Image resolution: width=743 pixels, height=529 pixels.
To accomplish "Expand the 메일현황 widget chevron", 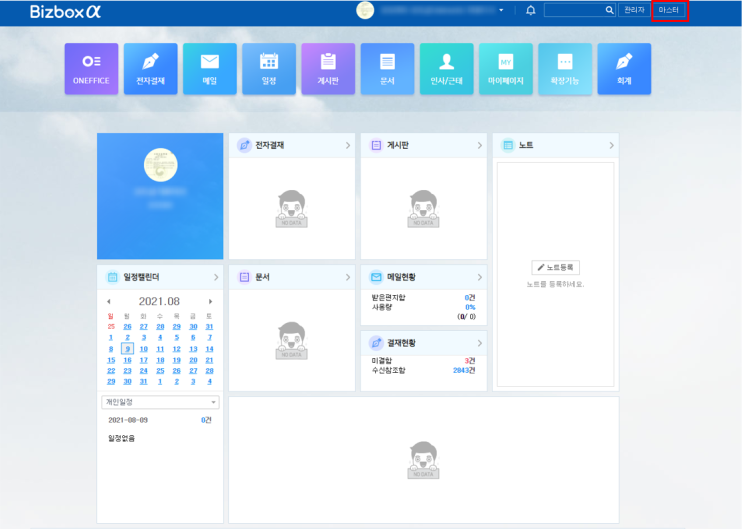I will click(x=480, y=277).
